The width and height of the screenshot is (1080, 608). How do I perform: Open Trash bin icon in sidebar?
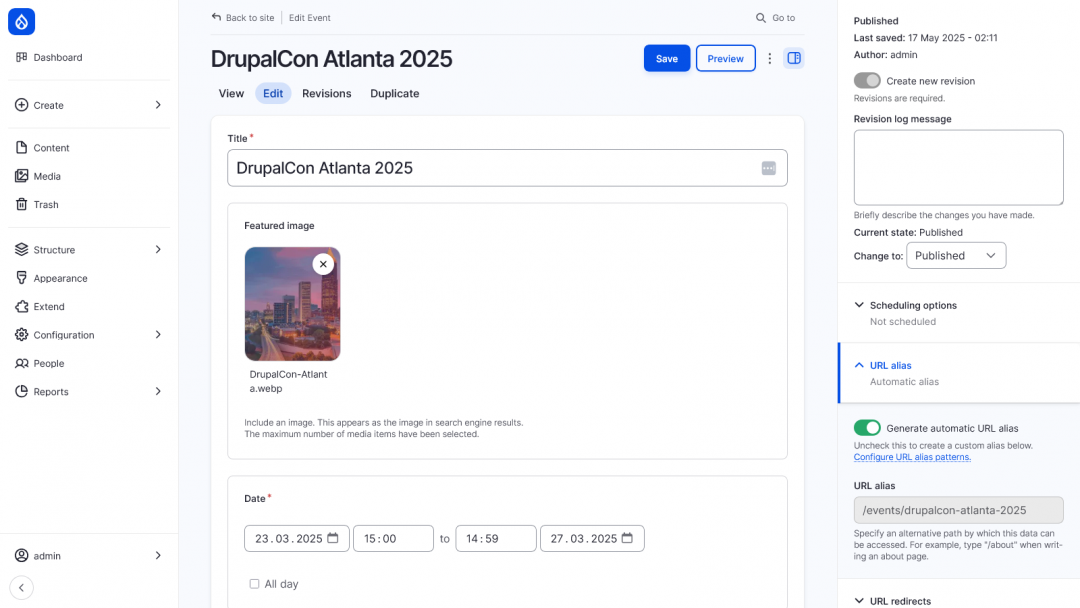tap(21, 205)
